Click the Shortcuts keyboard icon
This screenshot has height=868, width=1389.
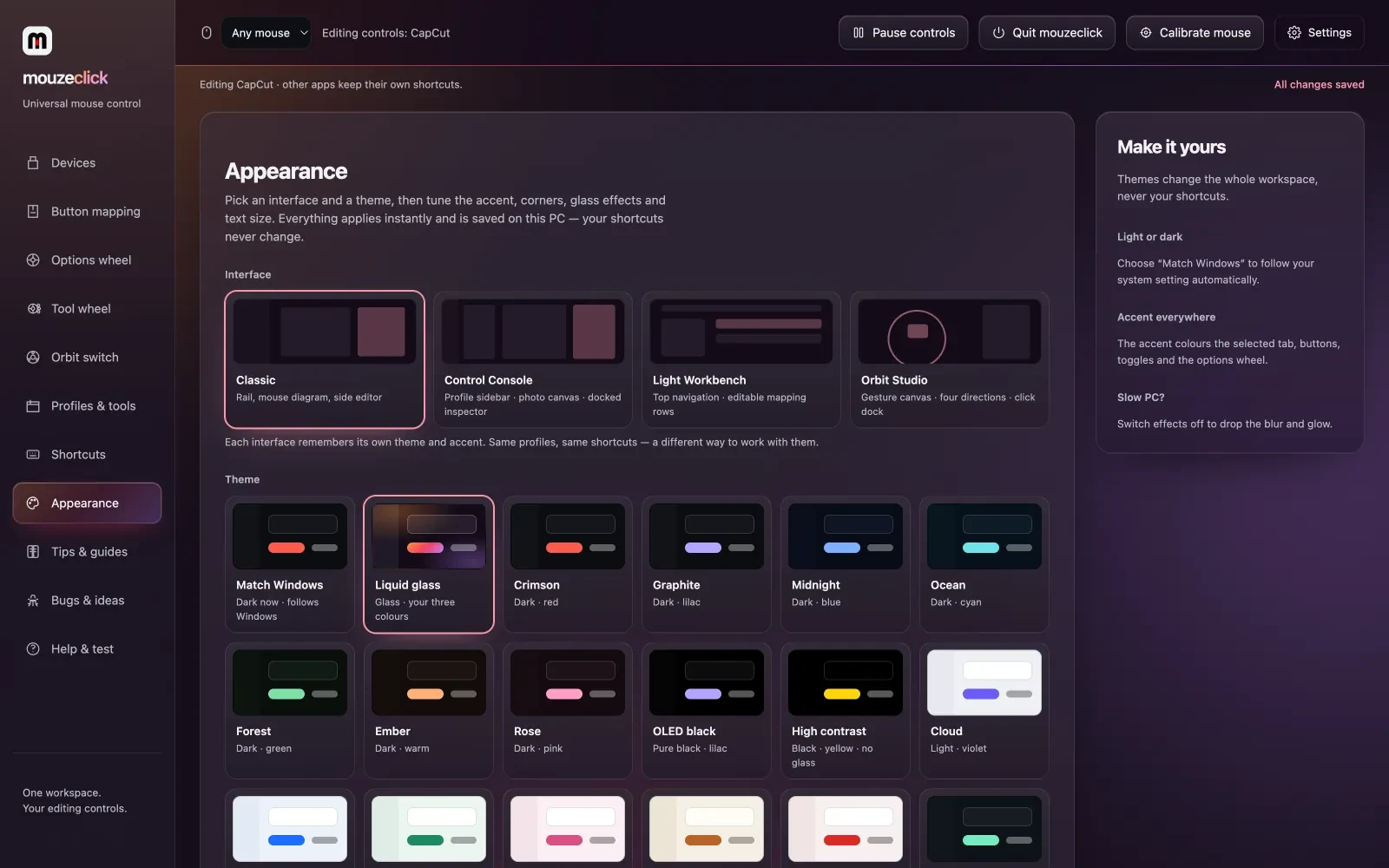pyautogui.click(x=33, y=455)
